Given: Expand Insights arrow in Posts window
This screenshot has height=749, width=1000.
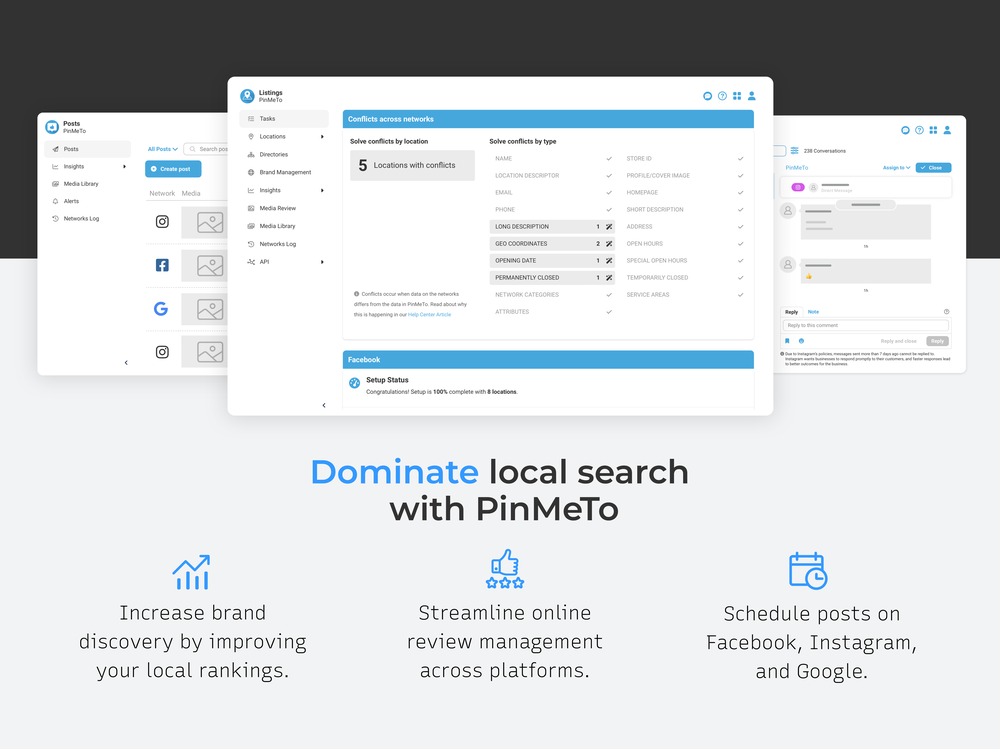Looking at the screenshot, I should [124, 167].
